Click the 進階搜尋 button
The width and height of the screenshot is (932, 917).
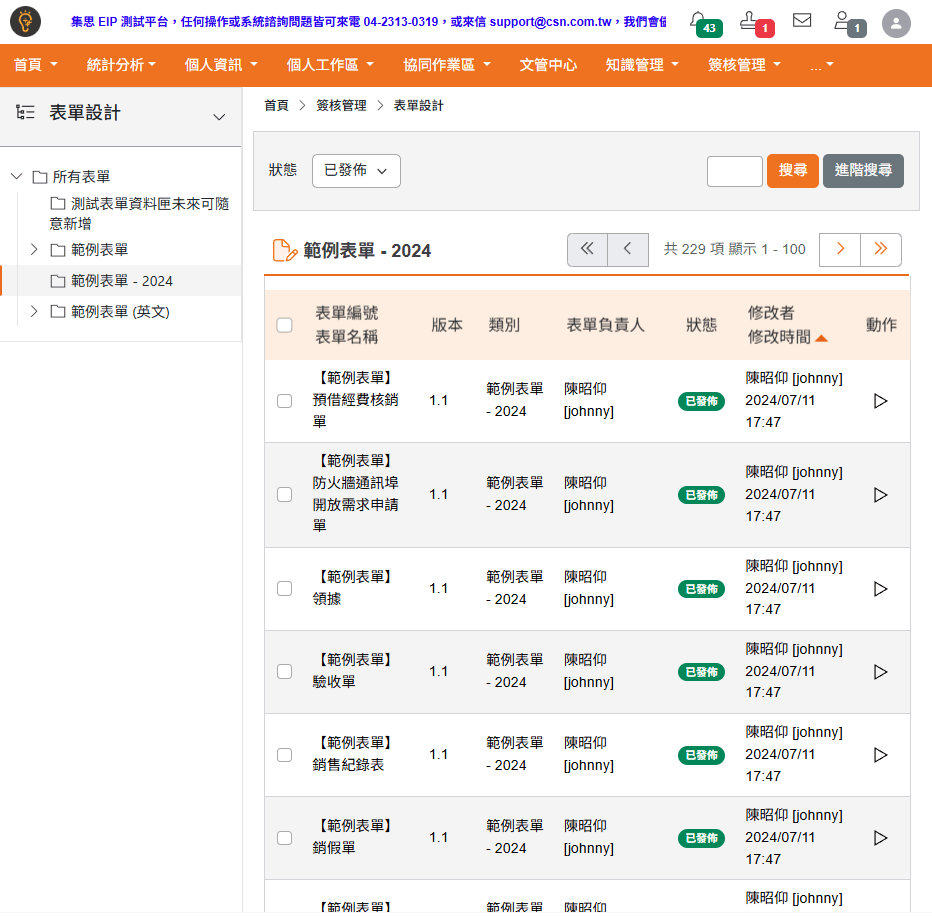863,171
